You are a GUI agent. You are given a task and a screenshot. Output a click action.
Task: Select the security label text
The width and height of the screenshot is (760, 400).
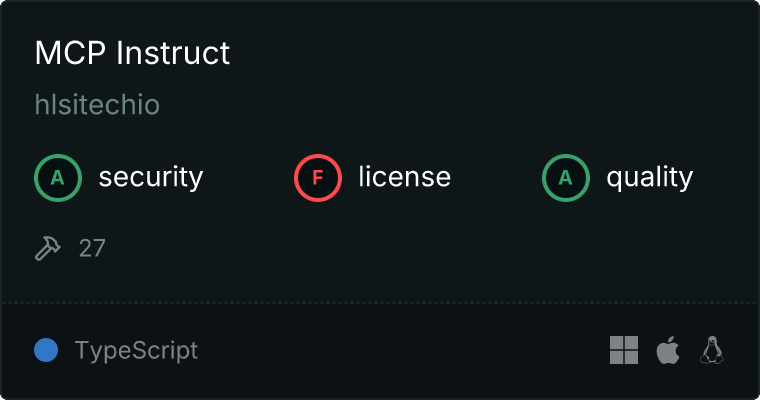[x=151, y=178]
